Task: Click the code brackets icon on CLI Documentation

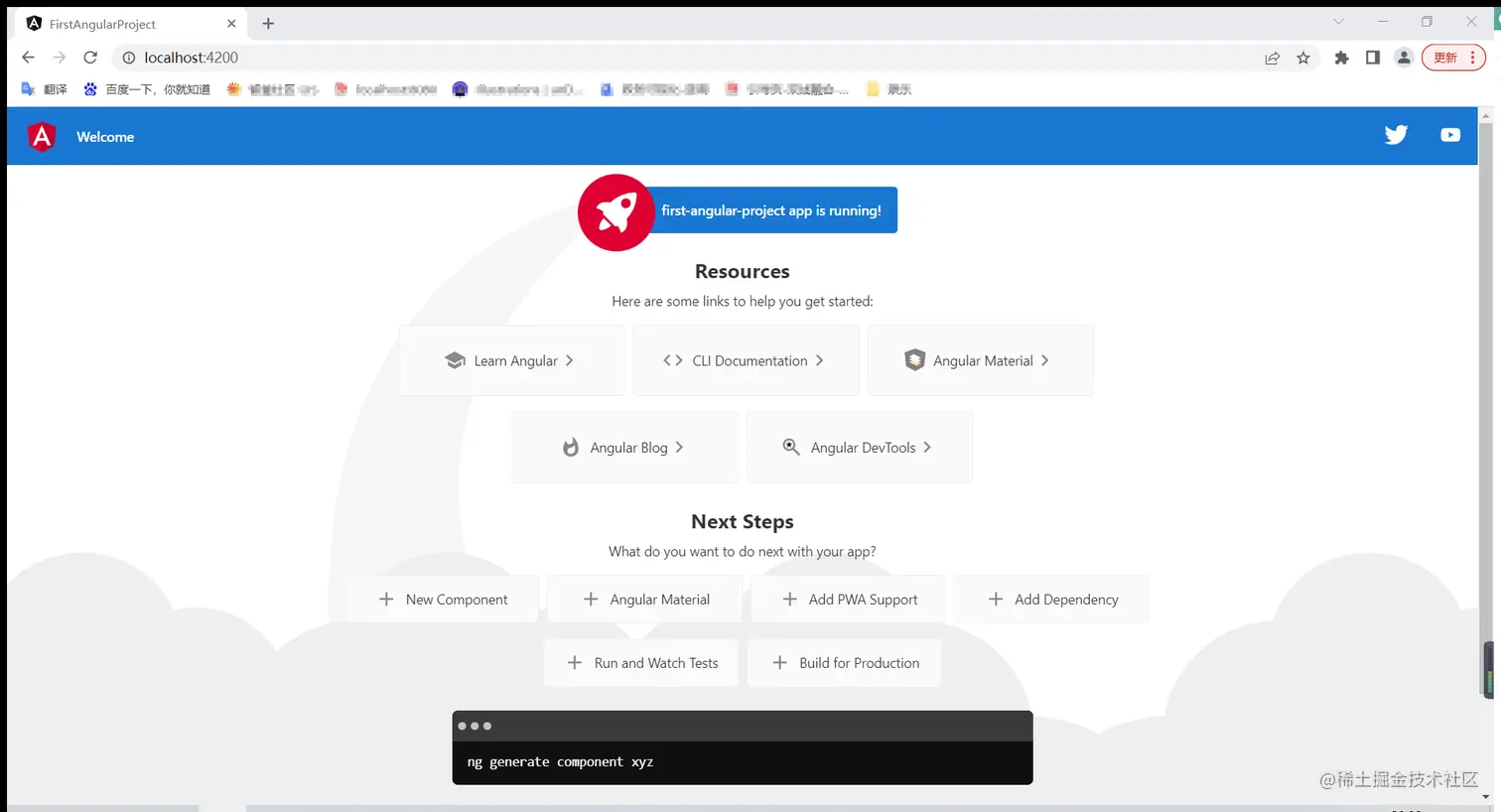Action: [x=673, y=360]
